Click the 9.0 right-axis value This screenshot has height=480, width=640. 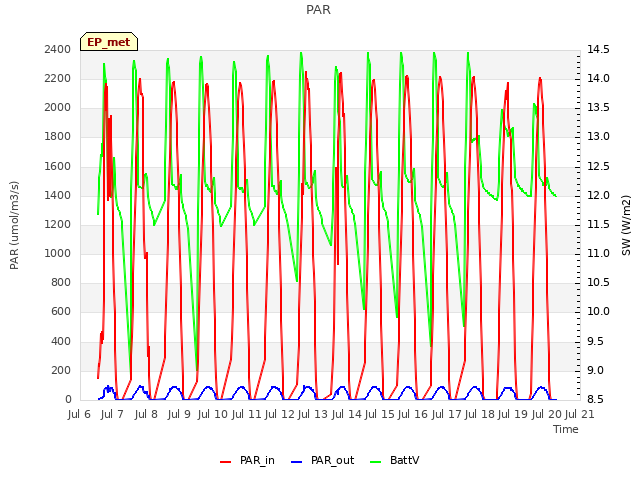point(595,371)
